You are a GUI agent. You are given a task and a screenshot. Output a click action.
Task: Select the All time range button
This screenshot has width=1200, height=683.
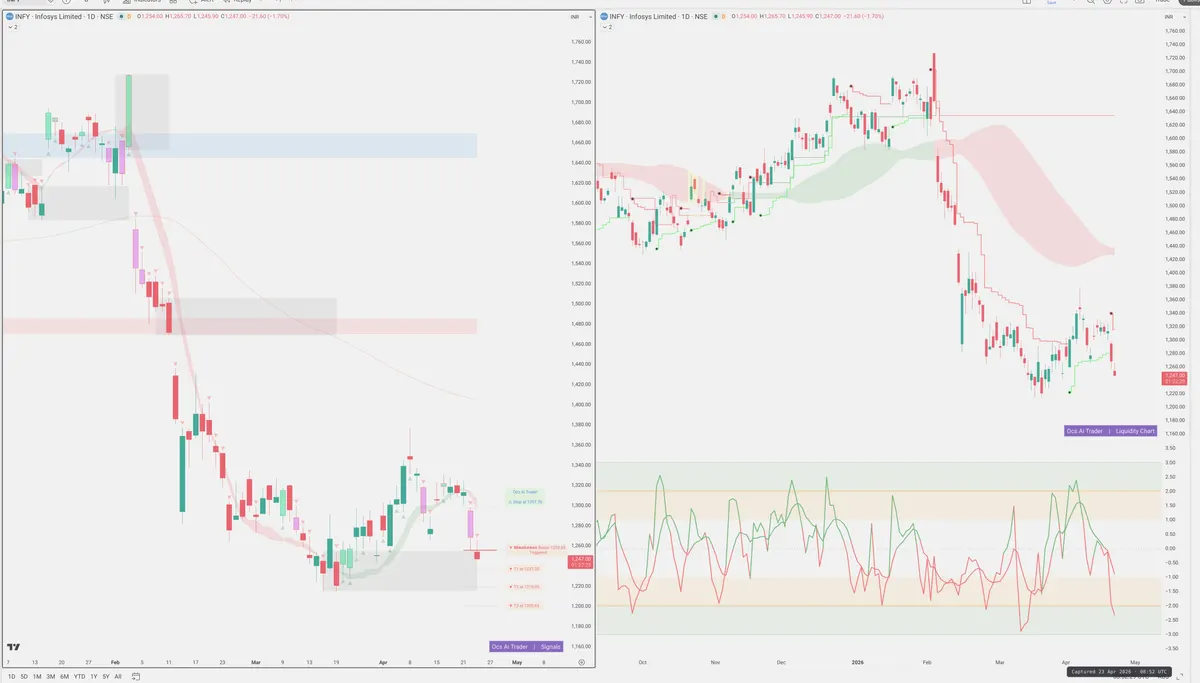[118, 677]
